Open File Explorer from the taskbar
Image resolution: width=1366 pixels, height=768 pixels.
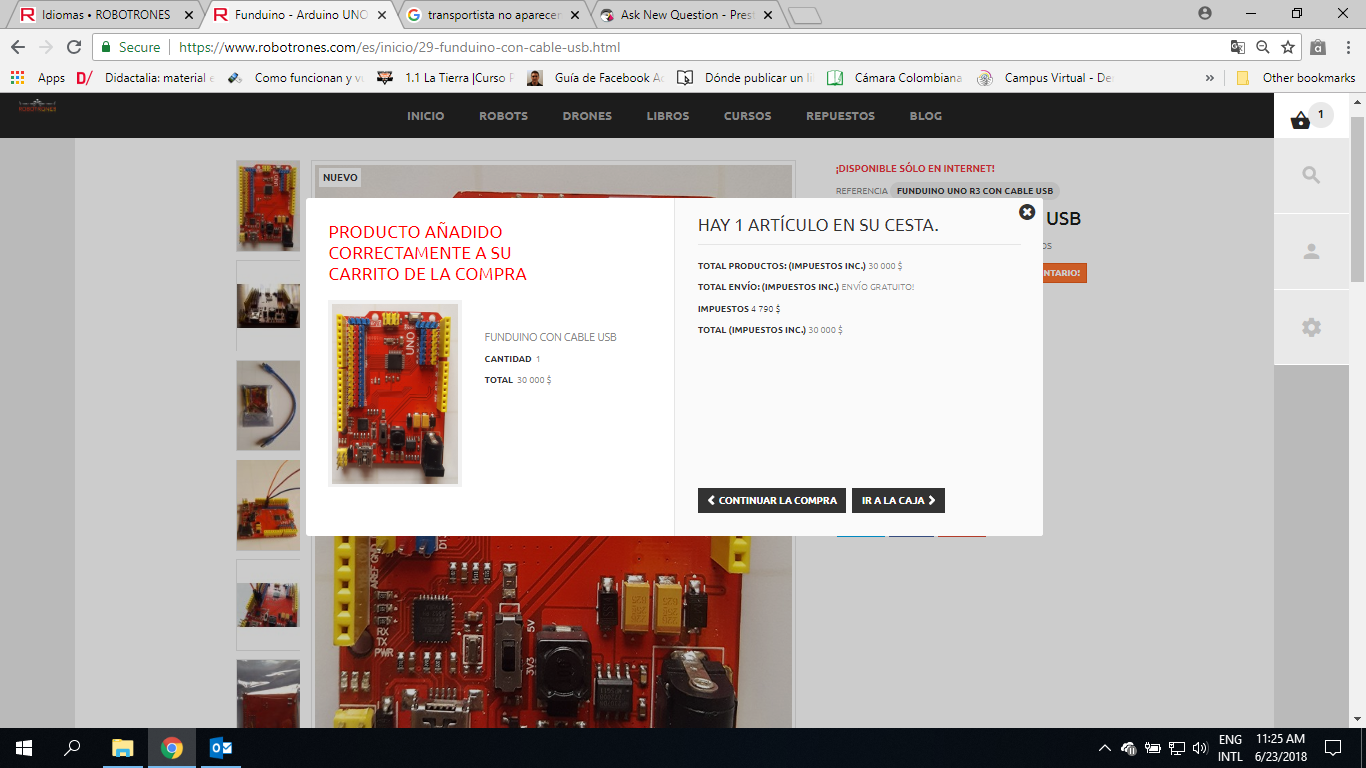tap(122, 747)
